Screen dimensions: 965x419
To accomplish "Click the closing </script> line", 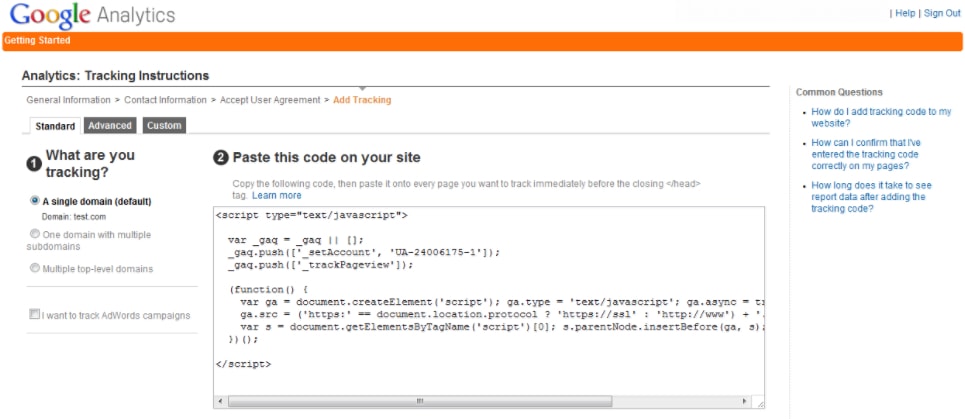I will pyautogui.click(x=243, y=364).
